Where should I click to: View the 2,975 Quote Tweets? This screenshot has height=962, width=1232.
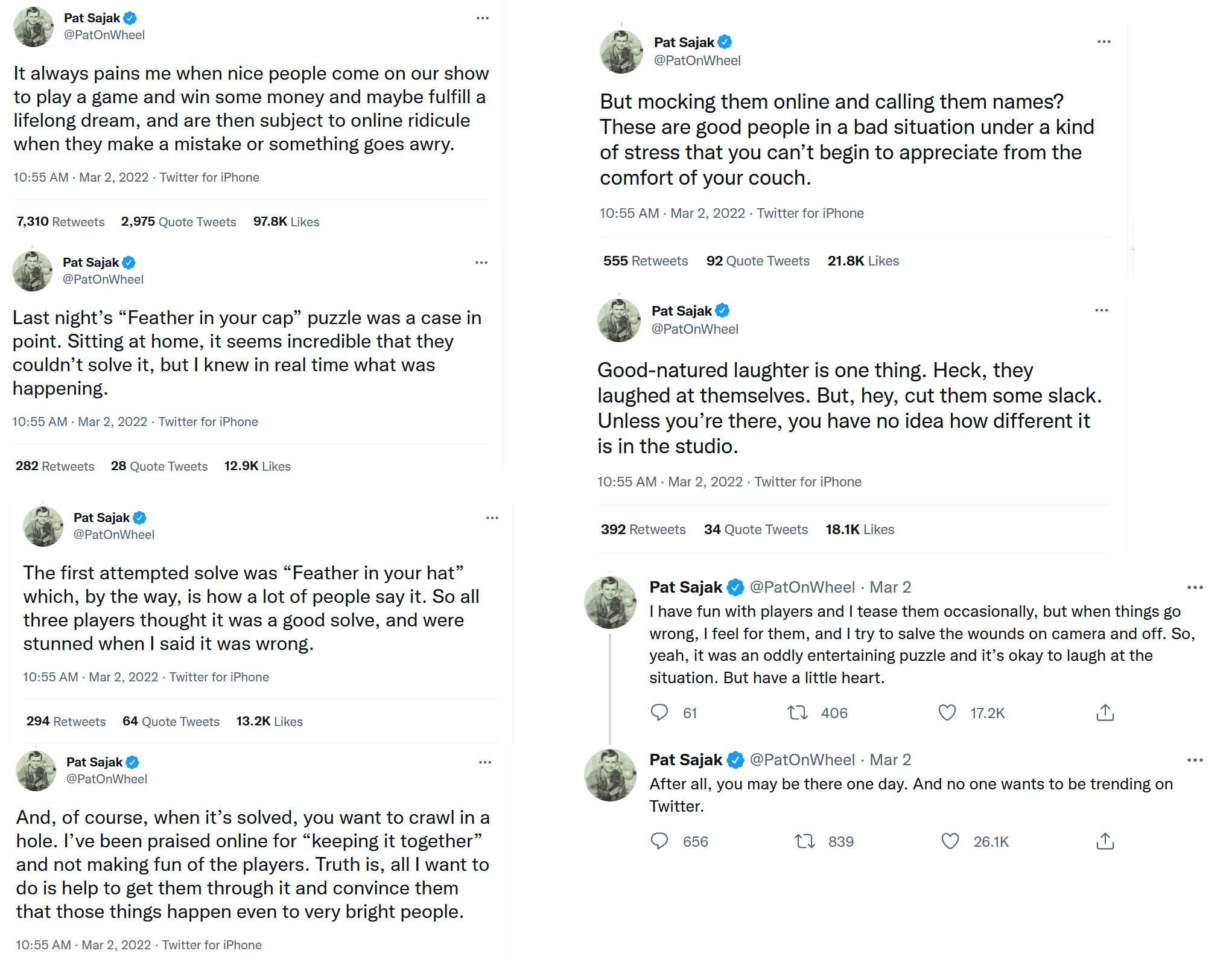[179, 222]
